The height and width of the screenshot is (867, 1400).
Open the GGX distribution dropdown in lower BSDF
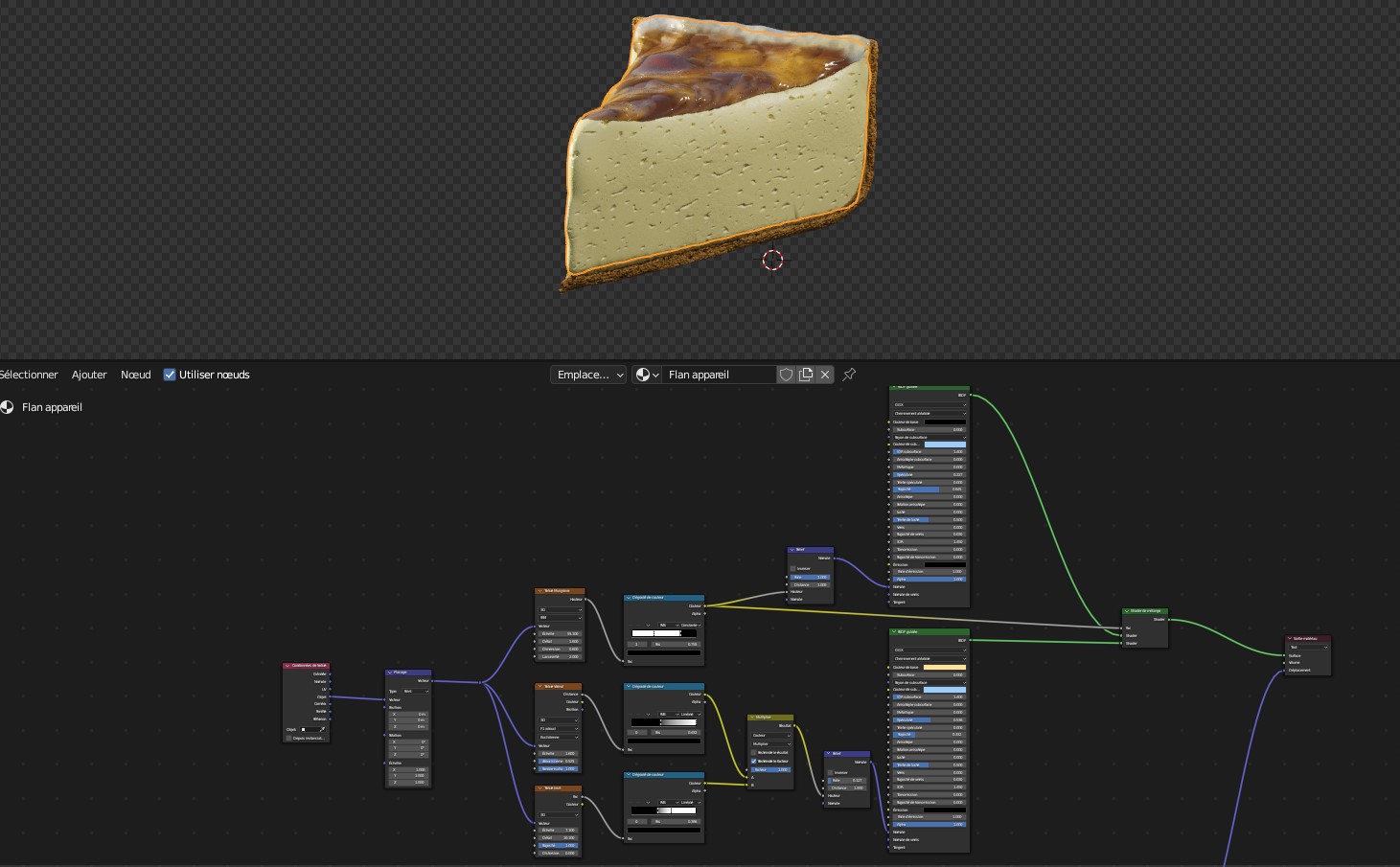click(930, 650)
